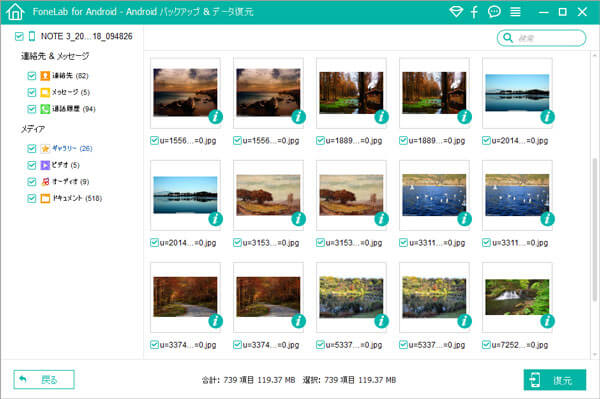Show info for u=7252...=0.jpg waterfall photo
This screenshot has height=399, width=600.
(x=547, y=321)
